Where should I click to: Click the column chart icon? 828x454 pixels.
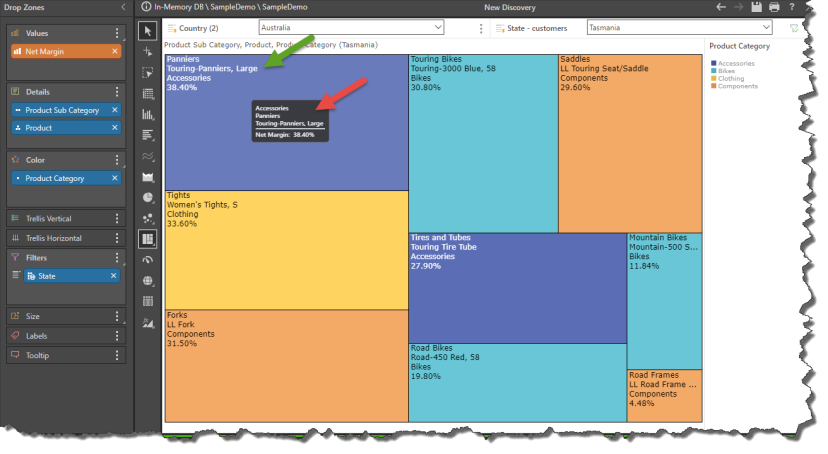click(x=148, y=114)
